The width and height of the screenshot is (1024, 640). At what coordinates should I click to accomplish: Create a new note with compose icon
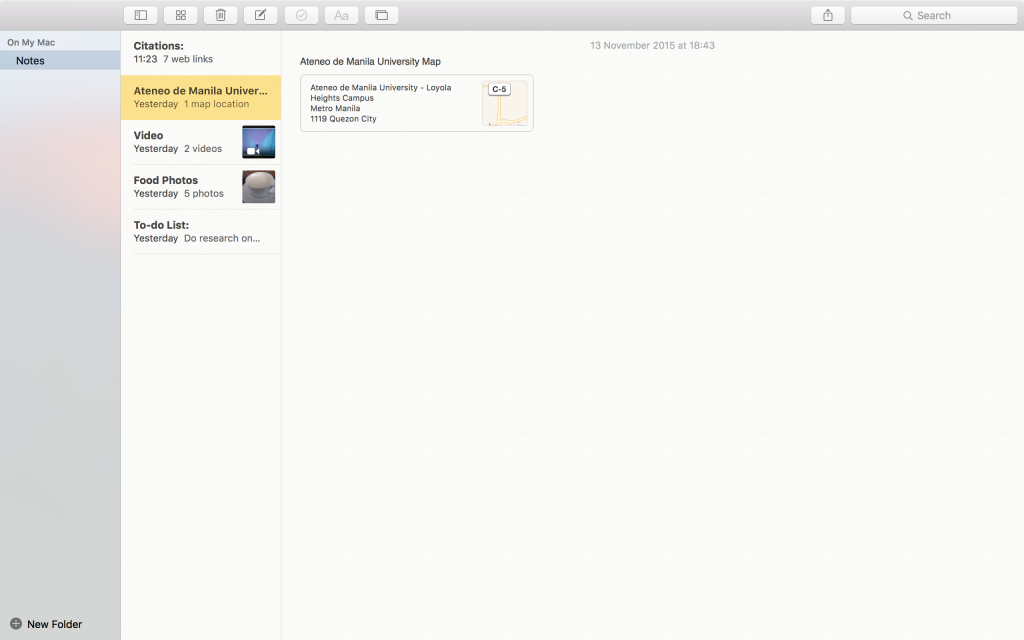click(x=261, y=15)
